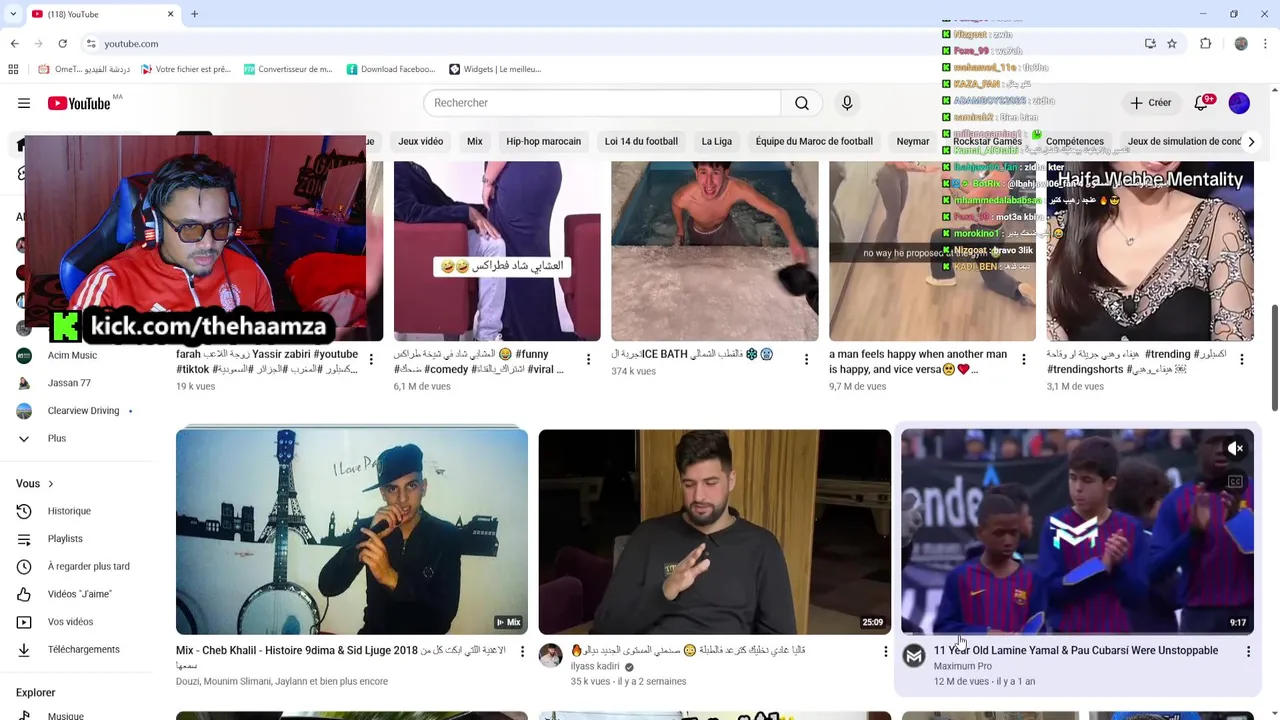
Task: Select the Jeux vidéo chip
Action: click(420, 142)
